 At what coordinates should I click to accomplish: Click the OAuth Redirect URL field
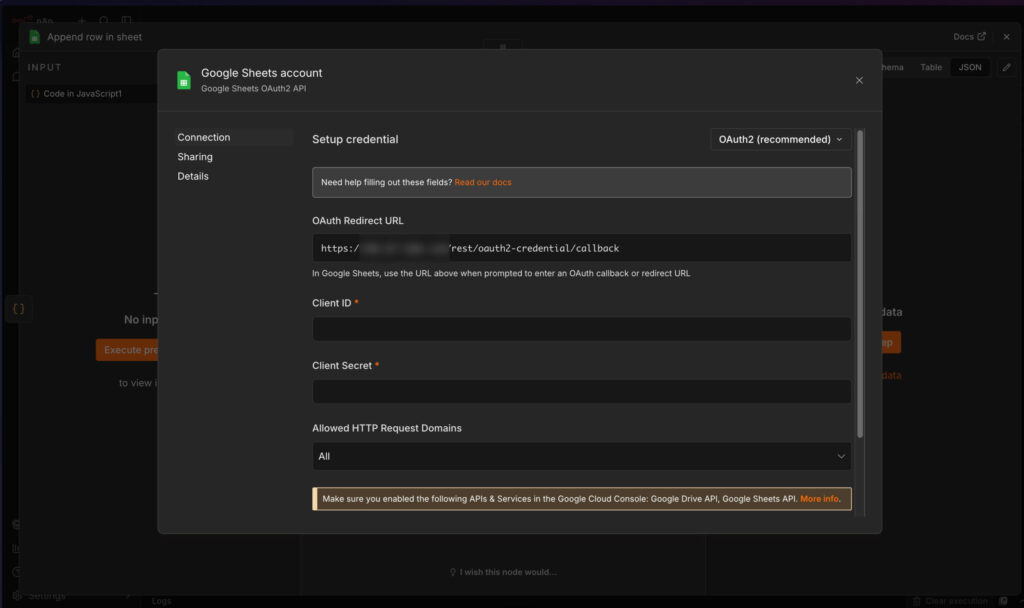tap(581, 248)
